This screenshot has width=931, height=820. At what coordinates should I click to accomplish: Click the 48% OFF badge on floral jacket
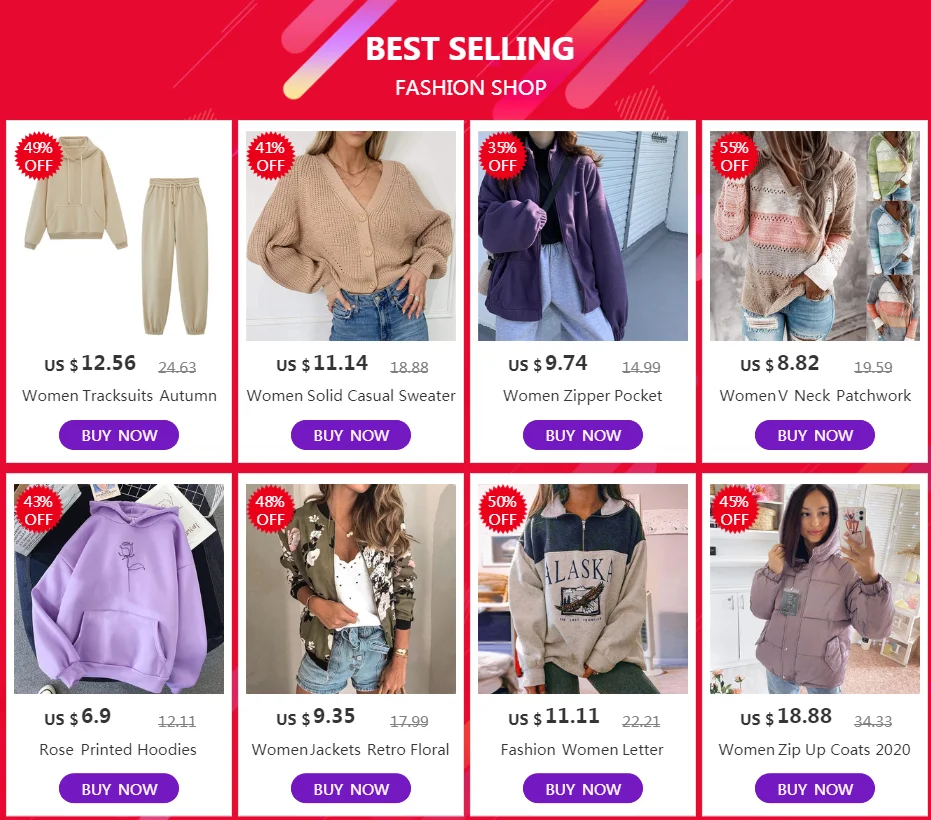(271, 510)
